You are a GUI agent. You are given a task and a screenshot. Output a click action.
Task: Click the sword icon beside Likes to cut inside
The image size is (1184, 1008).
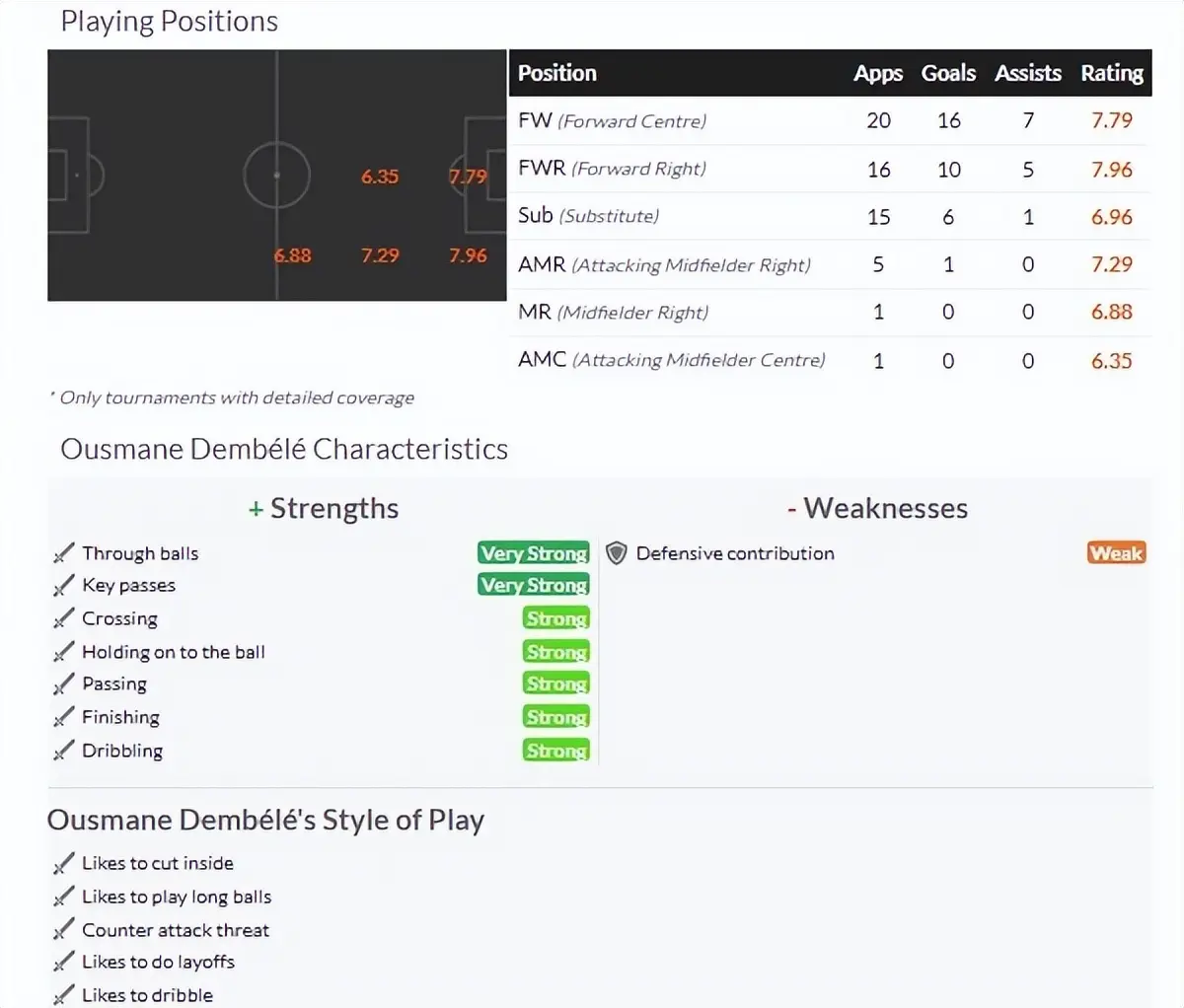[64, 864]
